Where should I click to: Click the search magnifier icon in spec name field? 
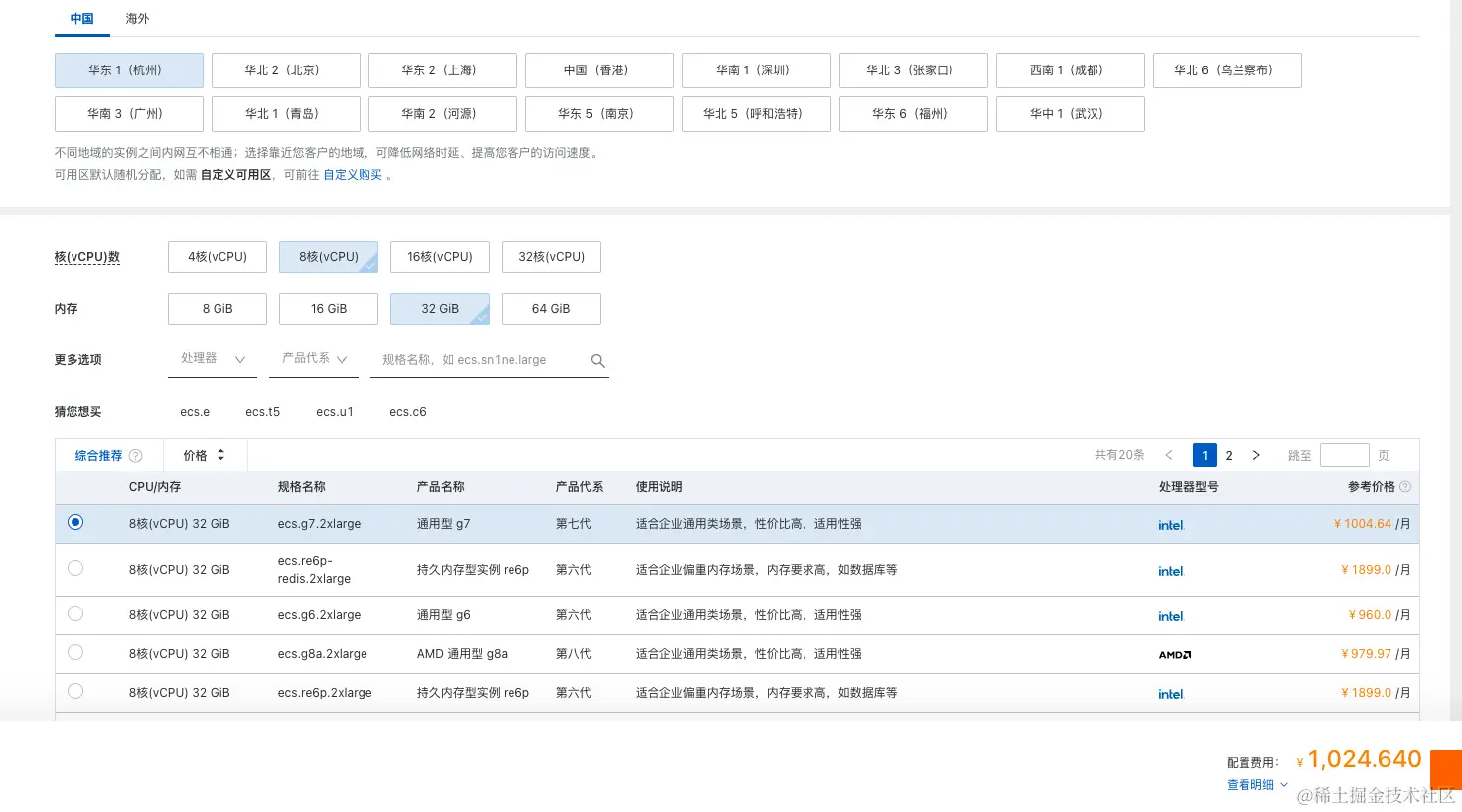click(x=598, y=361)
